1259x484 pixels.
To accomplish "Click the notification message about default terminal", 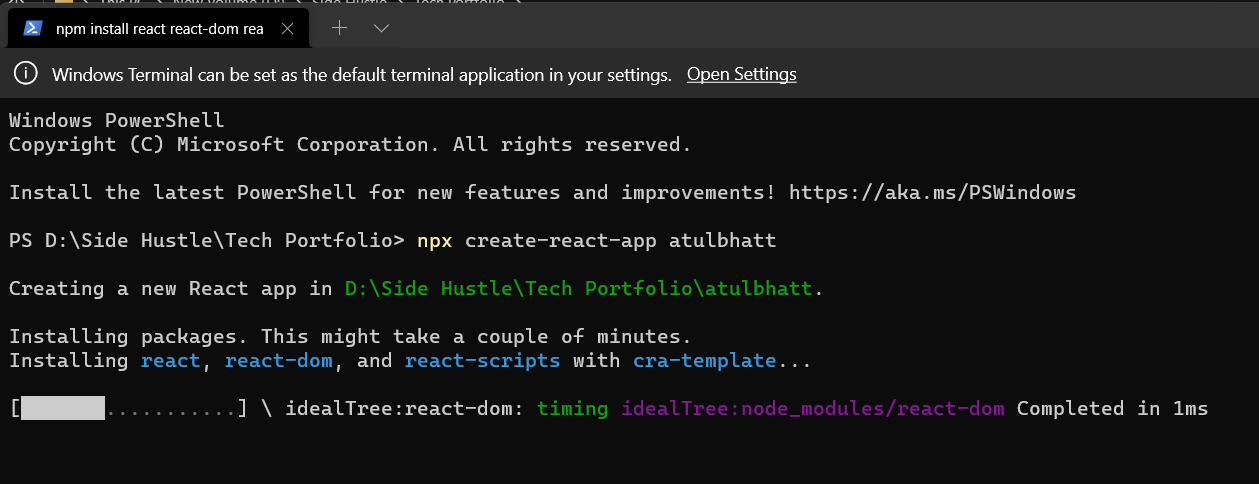I will coord(361,75).
